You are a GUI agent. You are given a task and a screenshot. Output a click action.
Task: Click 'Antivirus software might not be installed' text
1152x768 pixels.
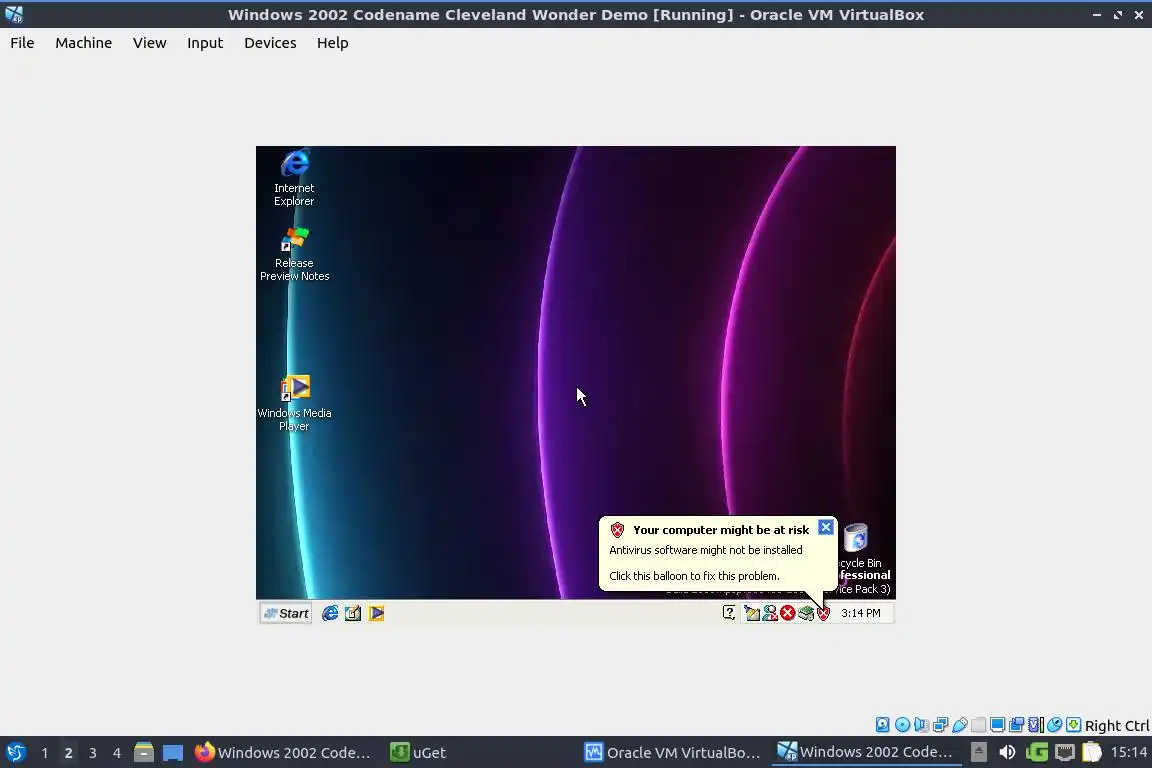(x=705, y=550)
